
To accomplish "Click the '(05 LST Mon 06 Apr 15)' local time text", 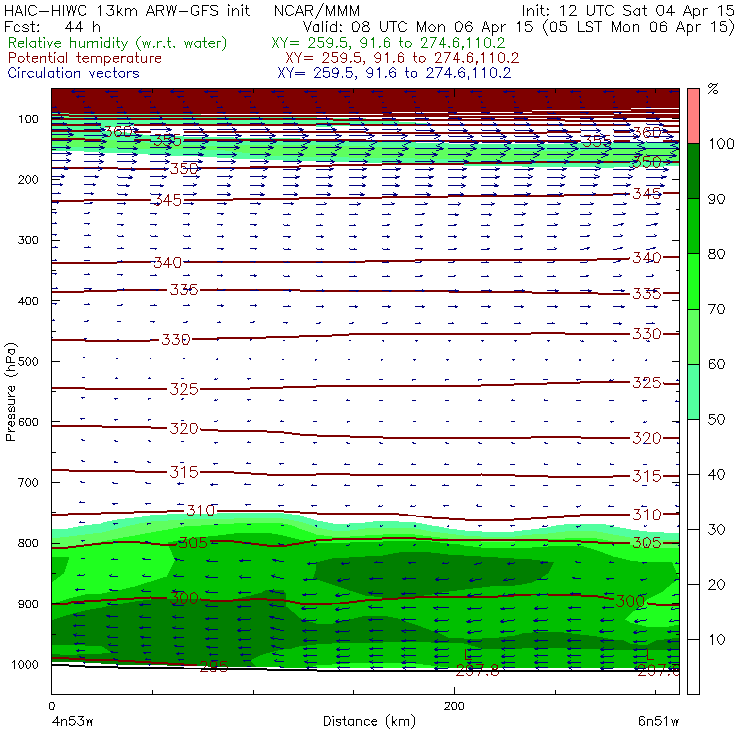I will (639, 26).
